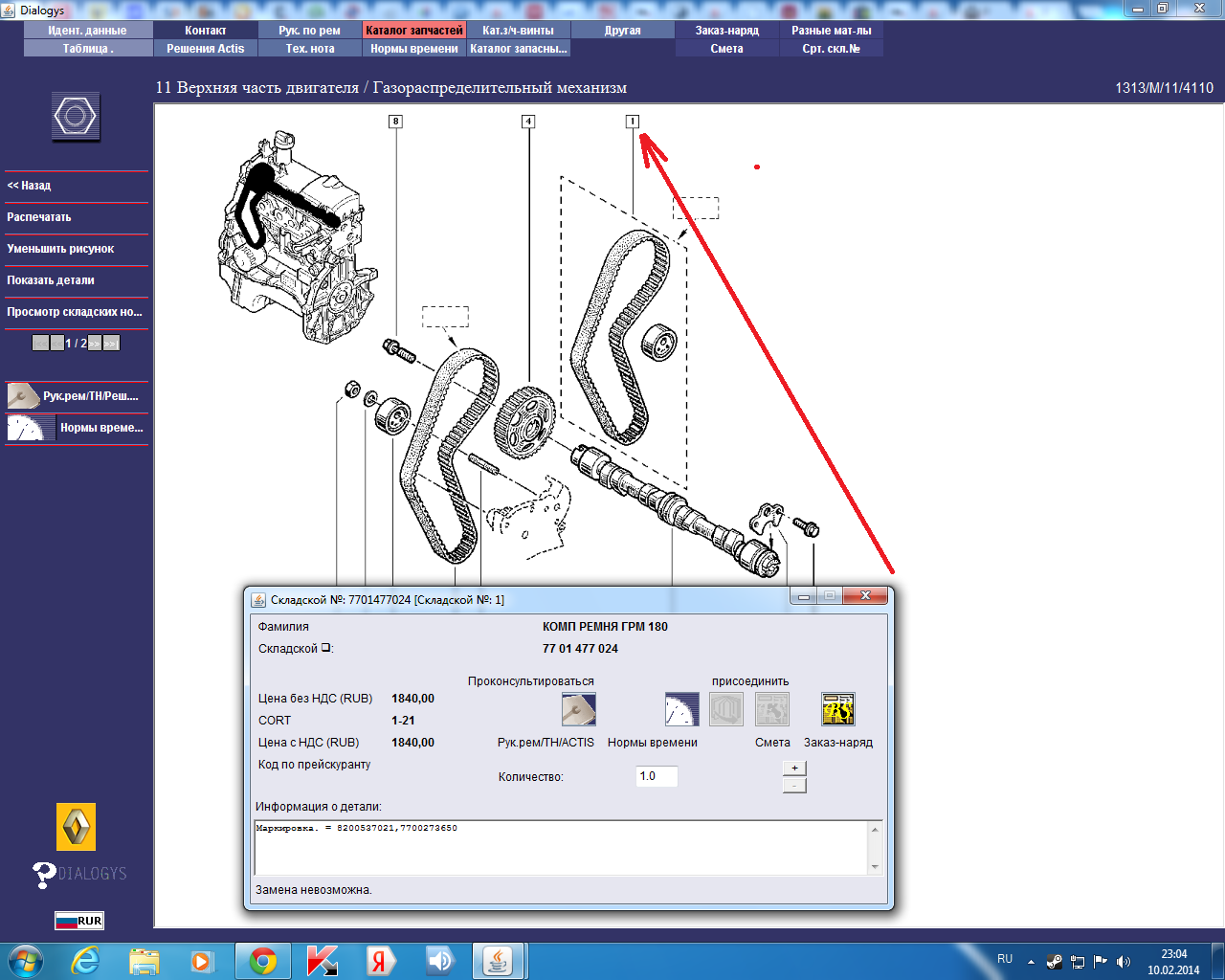
Task: Open the Идент. данные tab
Action: [x=87, y=31]
